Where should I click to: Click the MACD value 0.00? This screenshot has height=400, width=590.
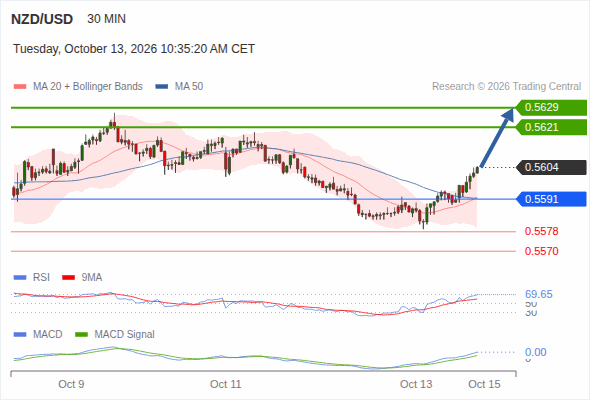pyautogui.click(x=535, y=352)
